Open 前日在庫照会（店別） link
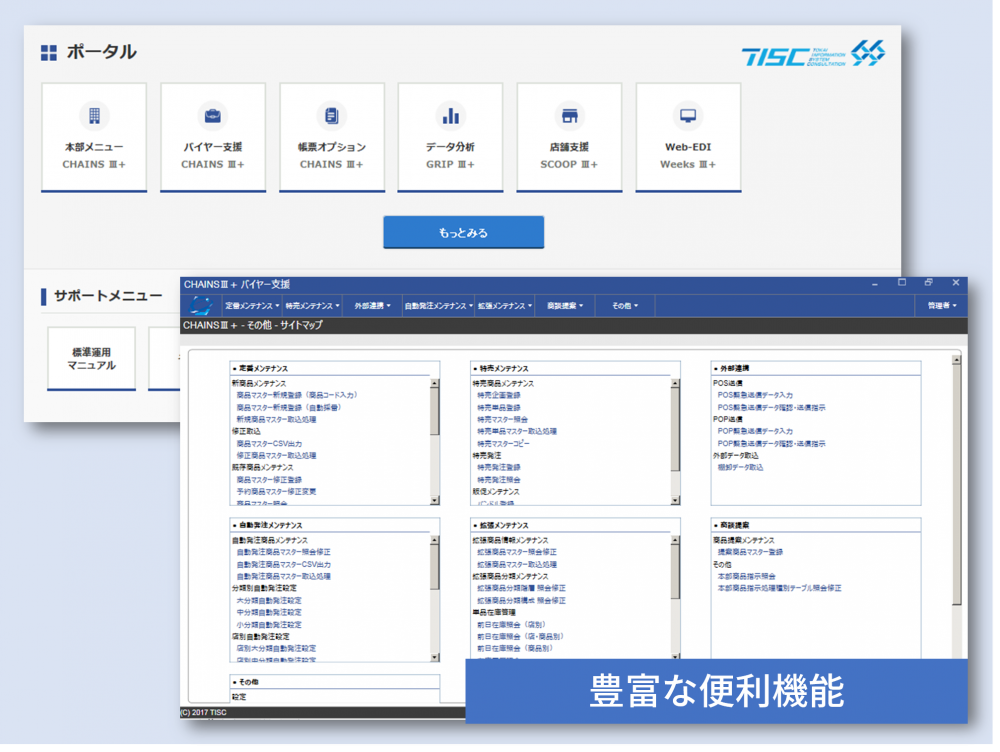 (511, 625)
